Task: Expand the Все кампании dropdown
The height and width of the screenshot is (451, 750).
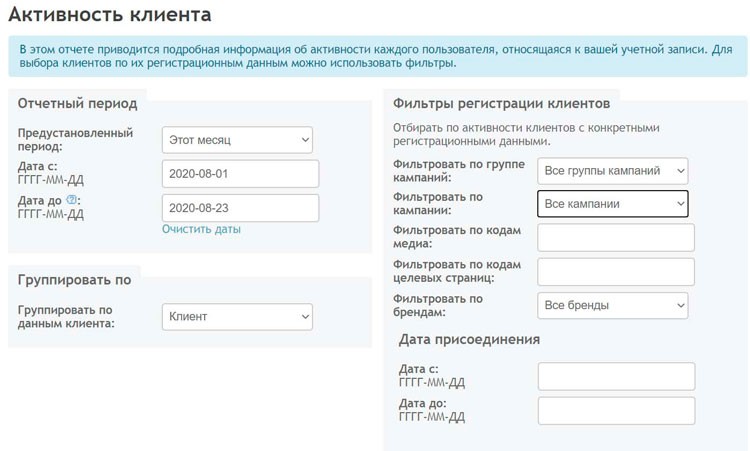Action: tap(613, 204)
